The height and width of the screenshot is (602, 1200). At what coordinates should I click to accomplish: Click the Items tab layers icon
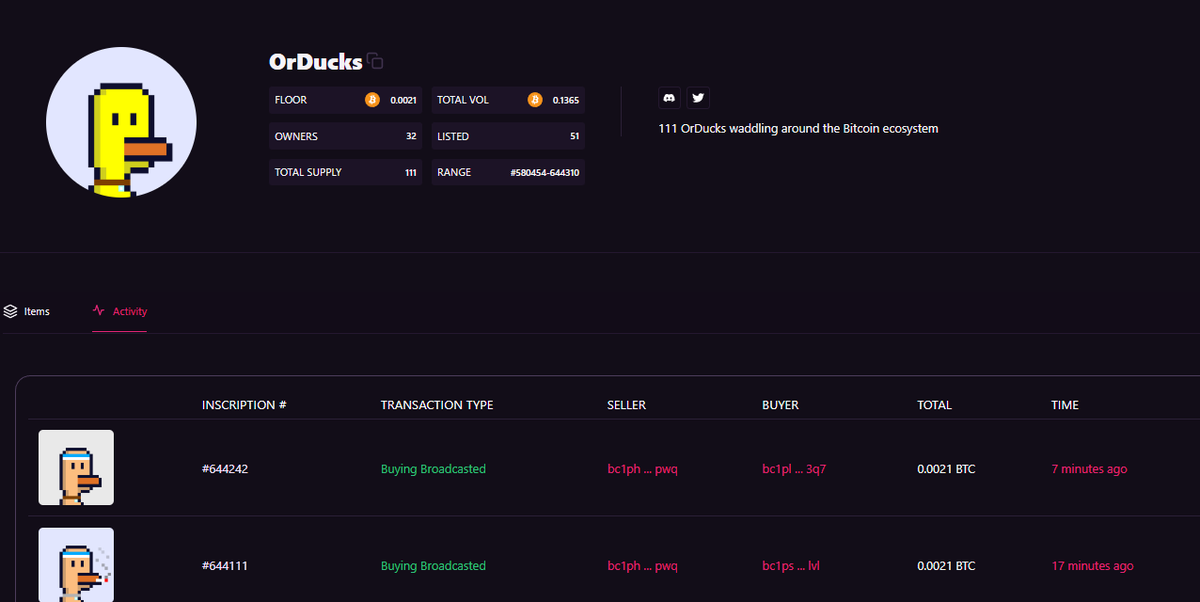coord(10,311)
